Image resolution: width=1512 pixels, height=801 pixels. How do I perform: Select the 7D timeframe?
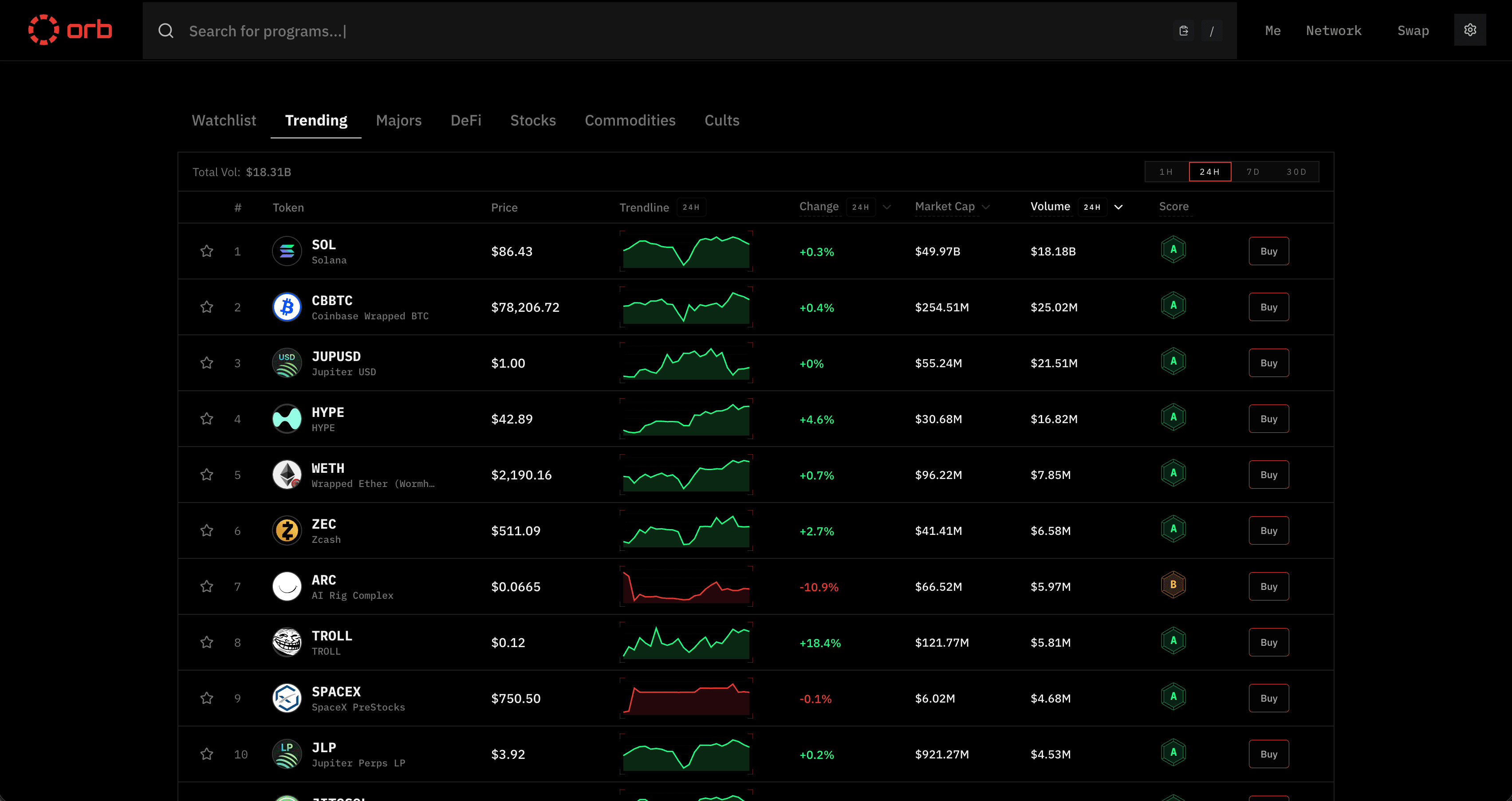tap(1253, 172)
